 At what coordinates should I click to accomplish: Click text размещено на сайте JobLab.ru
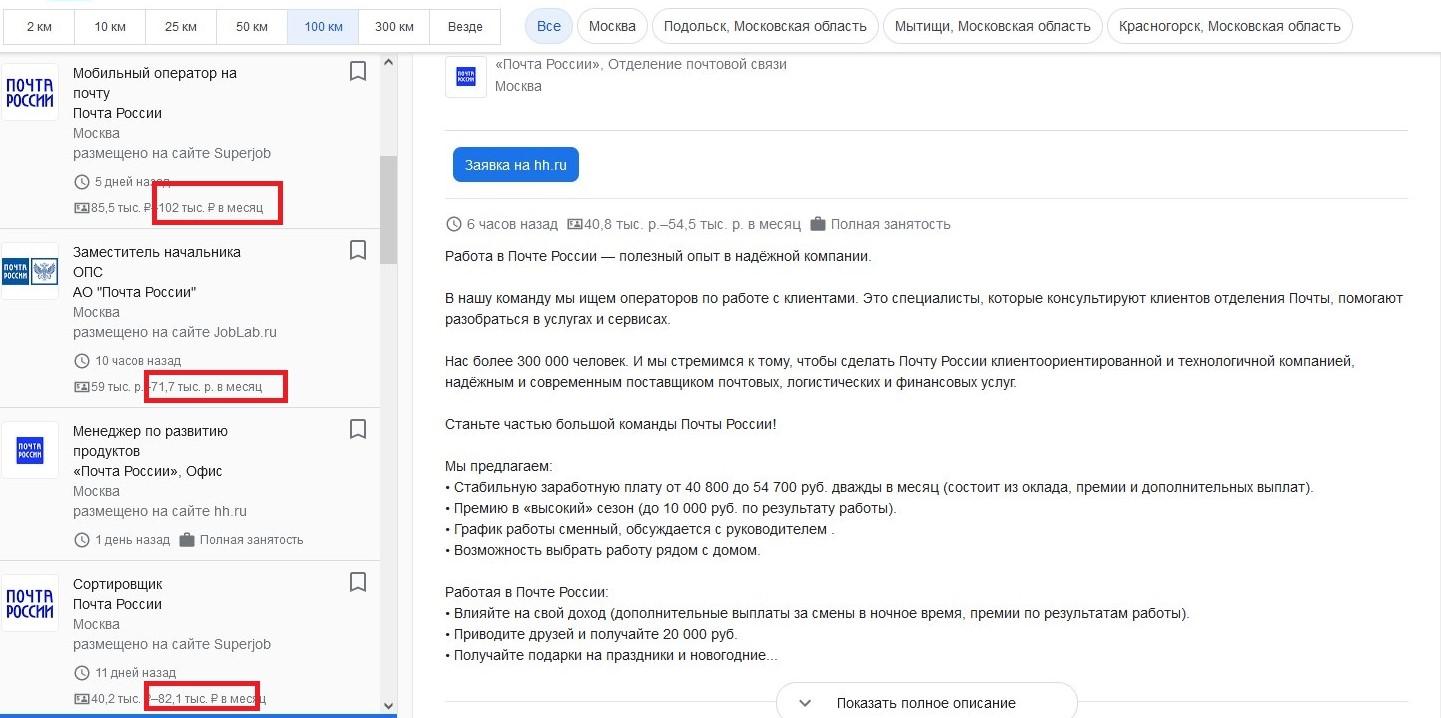(175, 332)
